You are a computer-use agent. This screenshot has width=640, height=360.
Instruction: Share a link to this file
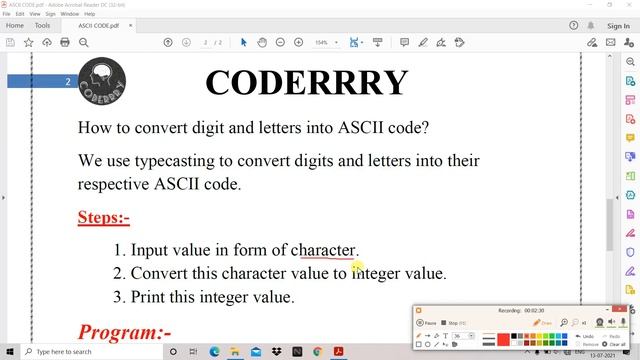tap(592, 42)
